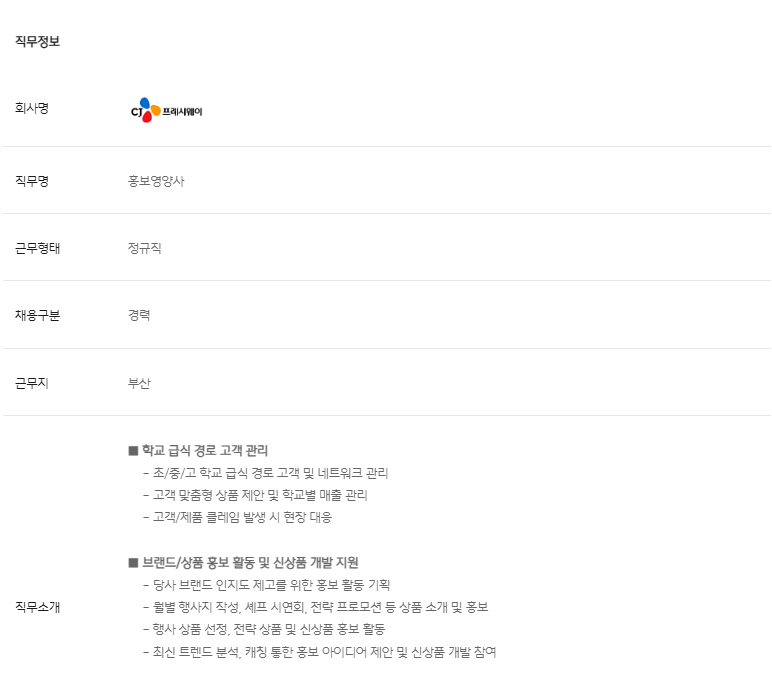The height and width of the screenshot is (680, 772).
Task: Click the 직무정보 section heading
Action: (37, 41)
